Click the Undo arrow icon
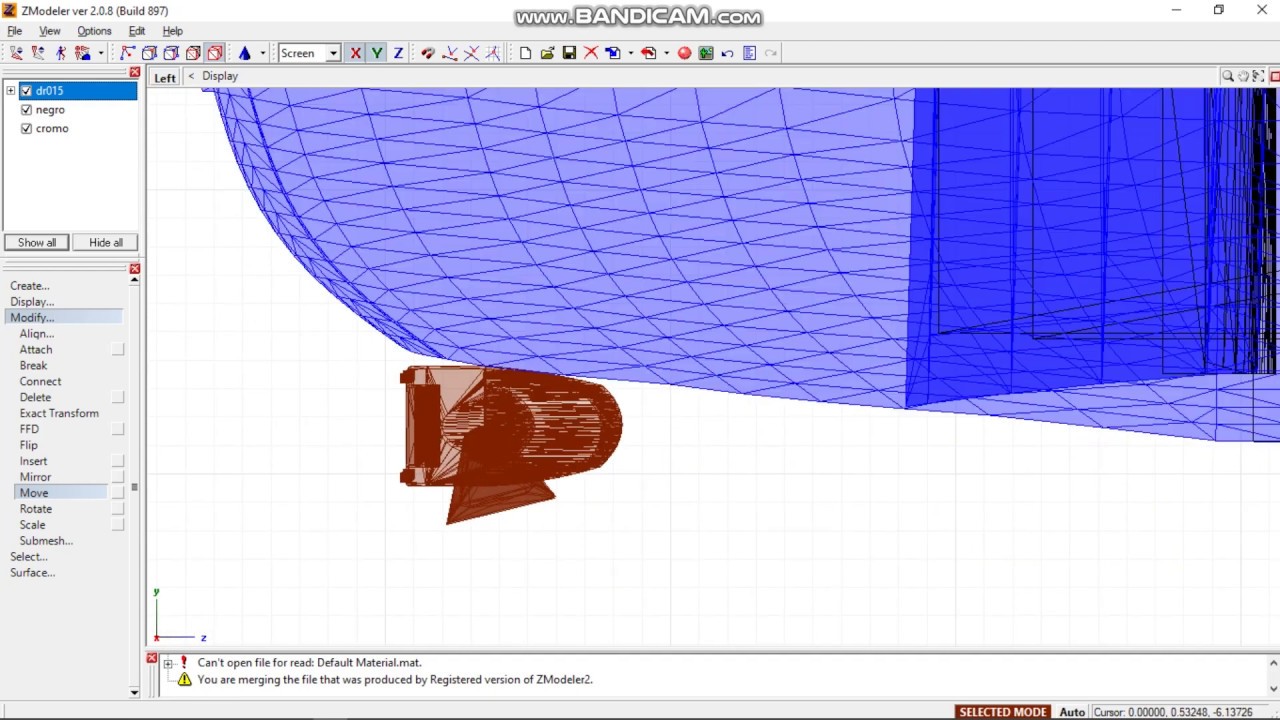 [727, 53]
